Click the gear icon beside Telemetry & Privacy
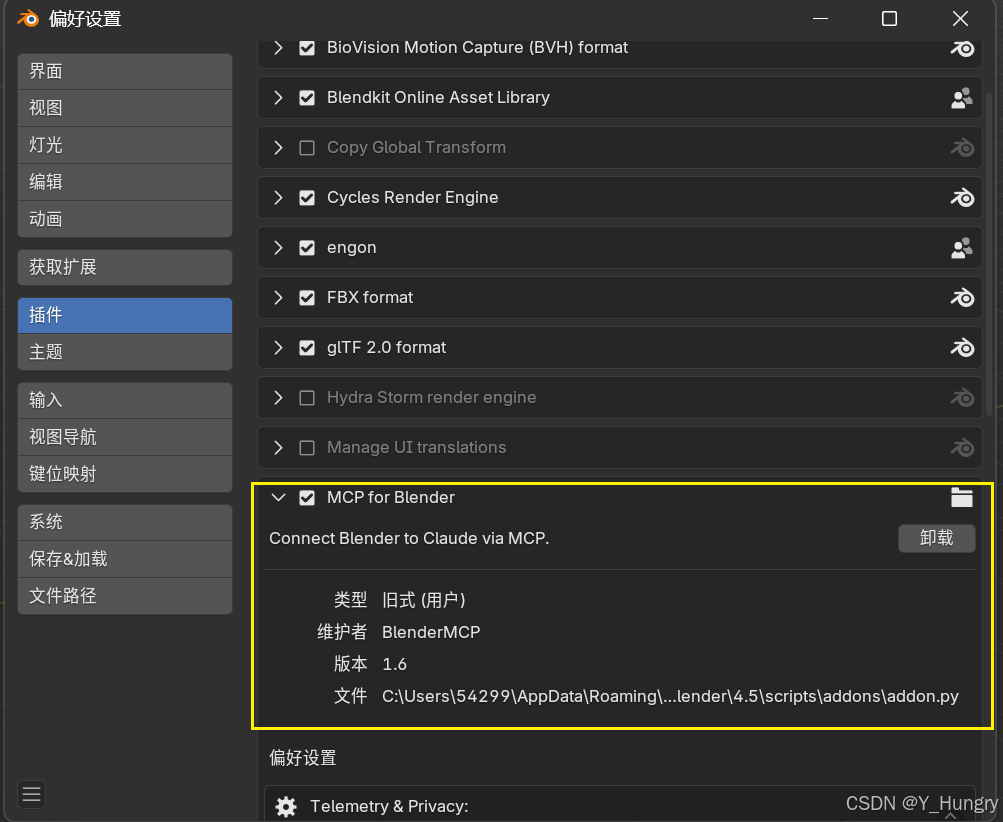1003x822 pixels. pos(286,807)
